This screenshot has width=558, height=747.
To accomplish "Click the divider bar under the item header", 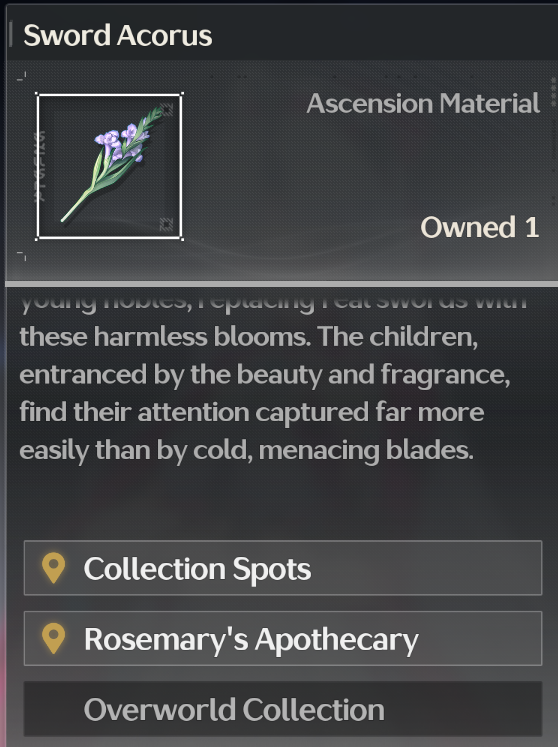I will (281, 284).
